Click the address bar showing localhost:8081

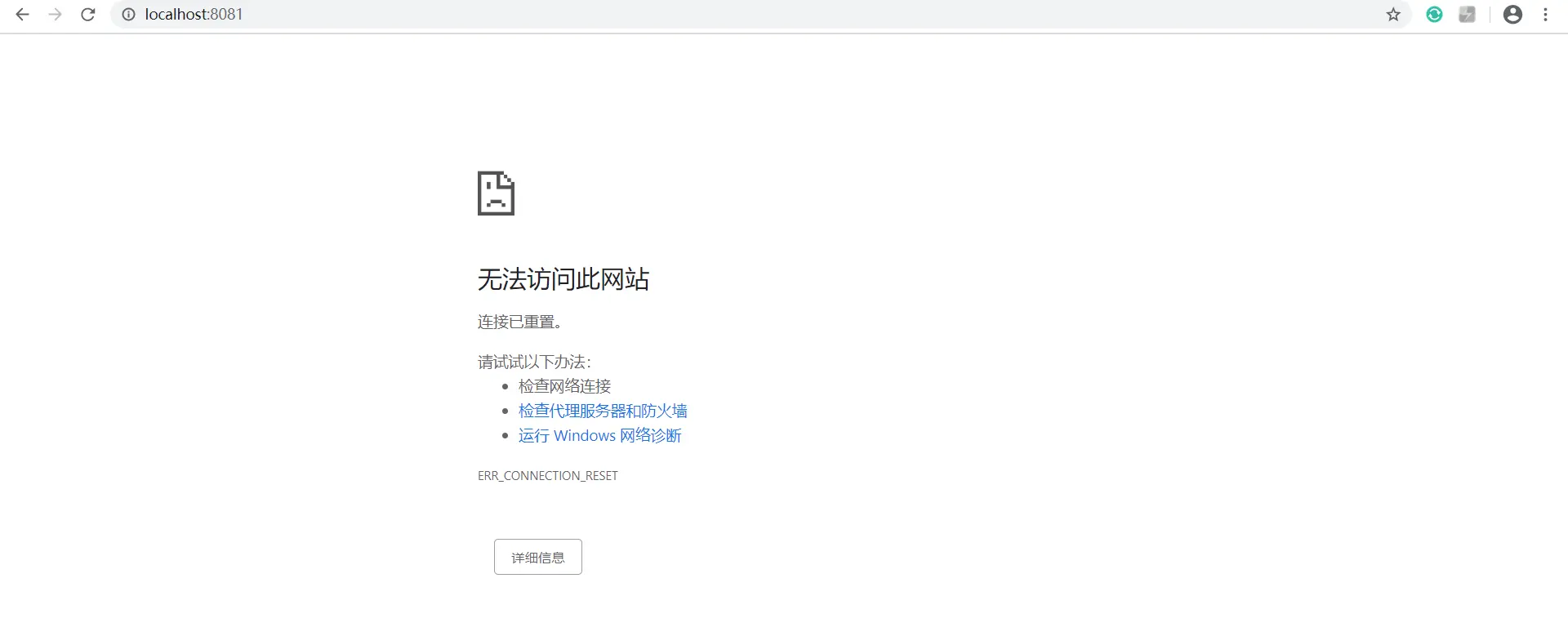click(x=759, y=15)
